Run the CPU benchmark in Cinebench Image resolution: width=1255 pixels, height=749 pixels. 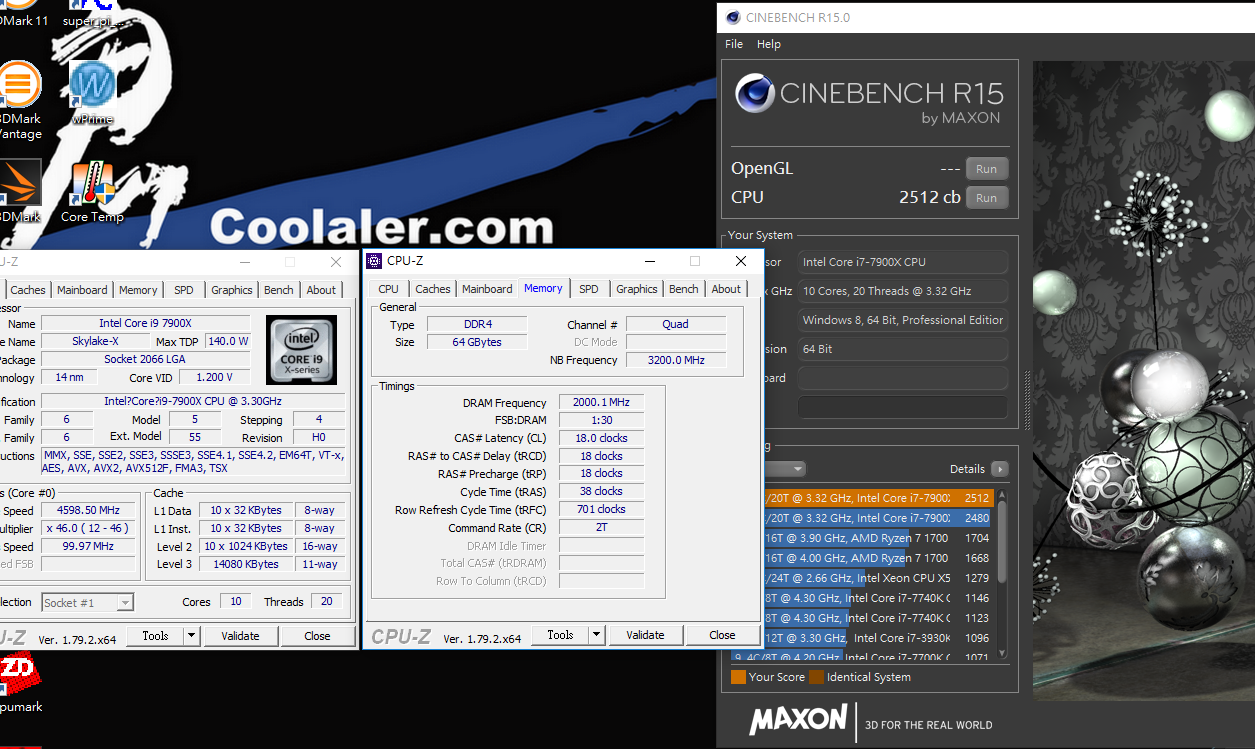986,198
